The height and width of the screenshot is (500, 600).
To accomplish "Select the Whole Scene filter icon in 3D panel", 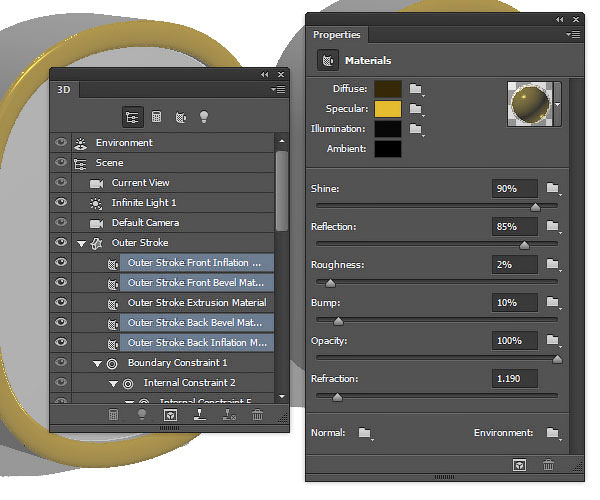I will pyautogui.click(x=132, y=117).
